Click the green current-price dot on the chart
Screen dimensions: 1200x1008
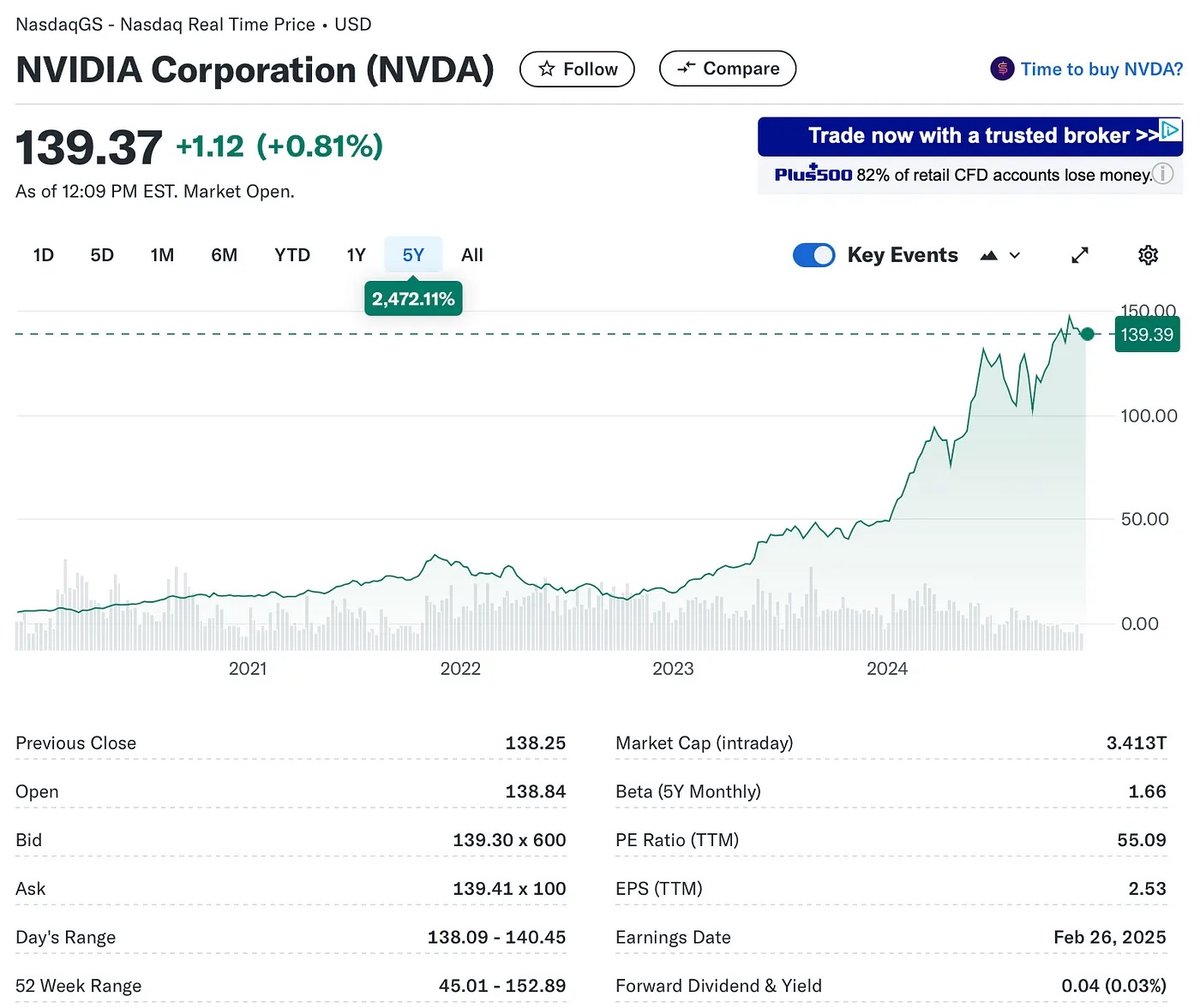1087,334
